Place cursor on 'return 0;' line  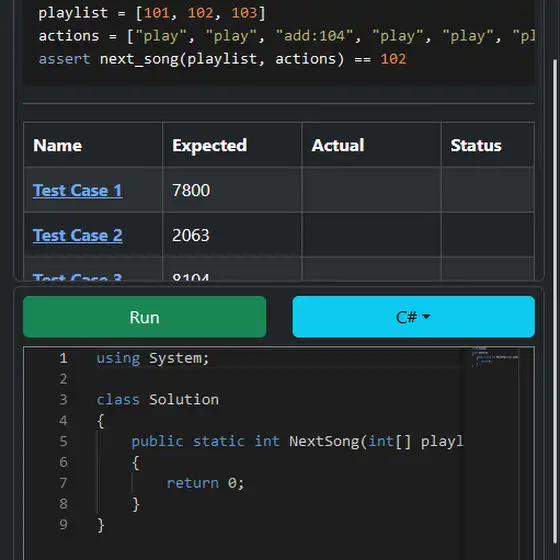click(205, 483)
